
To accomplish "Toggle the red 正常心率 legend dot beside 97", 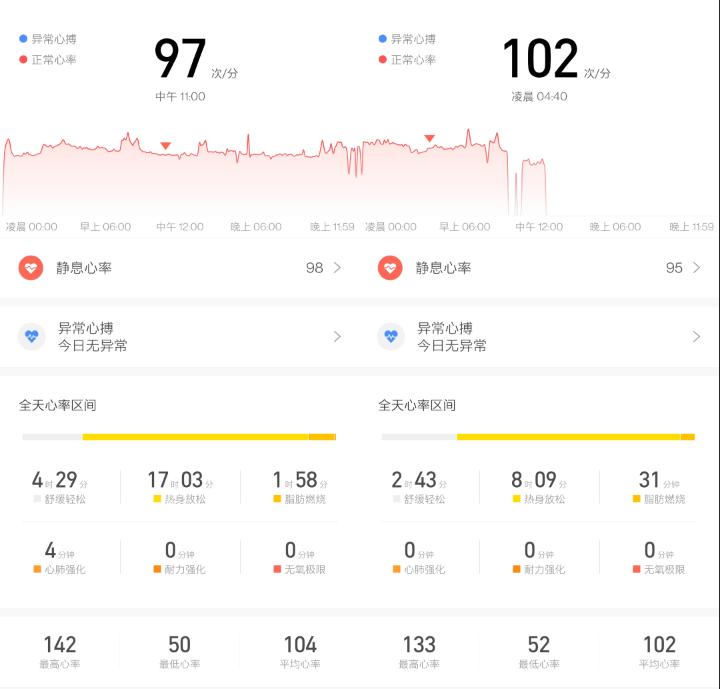I will [x=23, y=60].
